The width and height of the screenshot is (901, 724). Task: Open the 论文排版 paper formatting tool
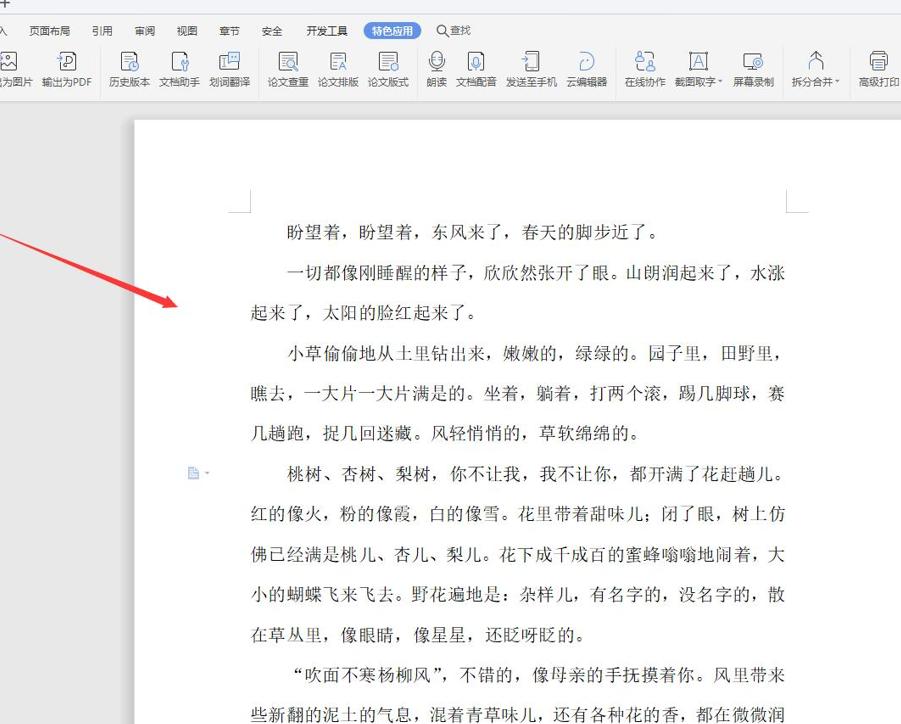click(x=337, y=70)
